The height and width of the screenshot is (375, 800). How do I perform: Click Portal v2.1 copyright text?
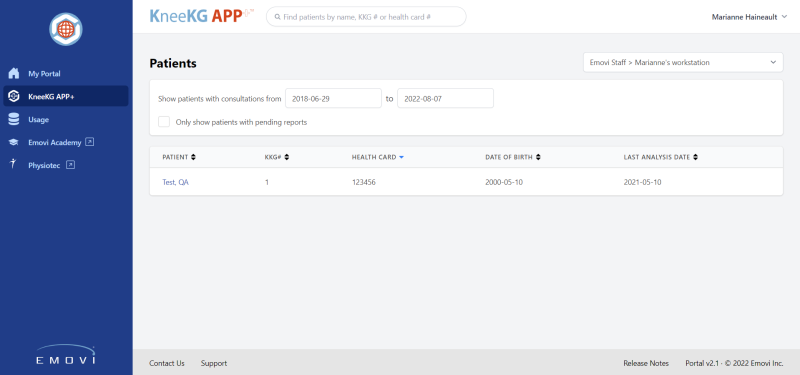pyautogui.click(x=734, y=363)
